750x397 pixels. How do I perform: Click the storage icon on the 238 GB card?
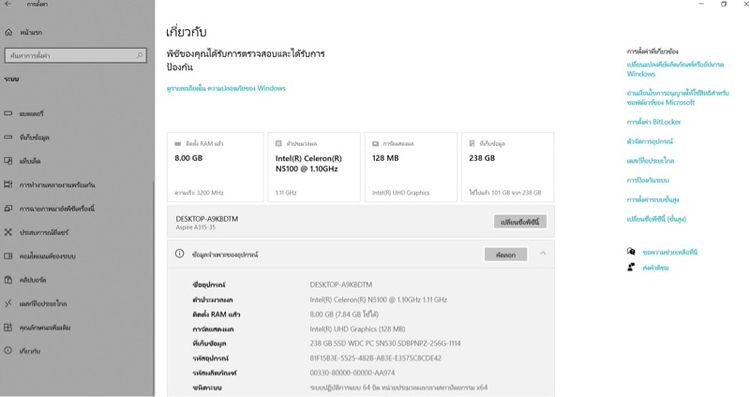[472, 143]
